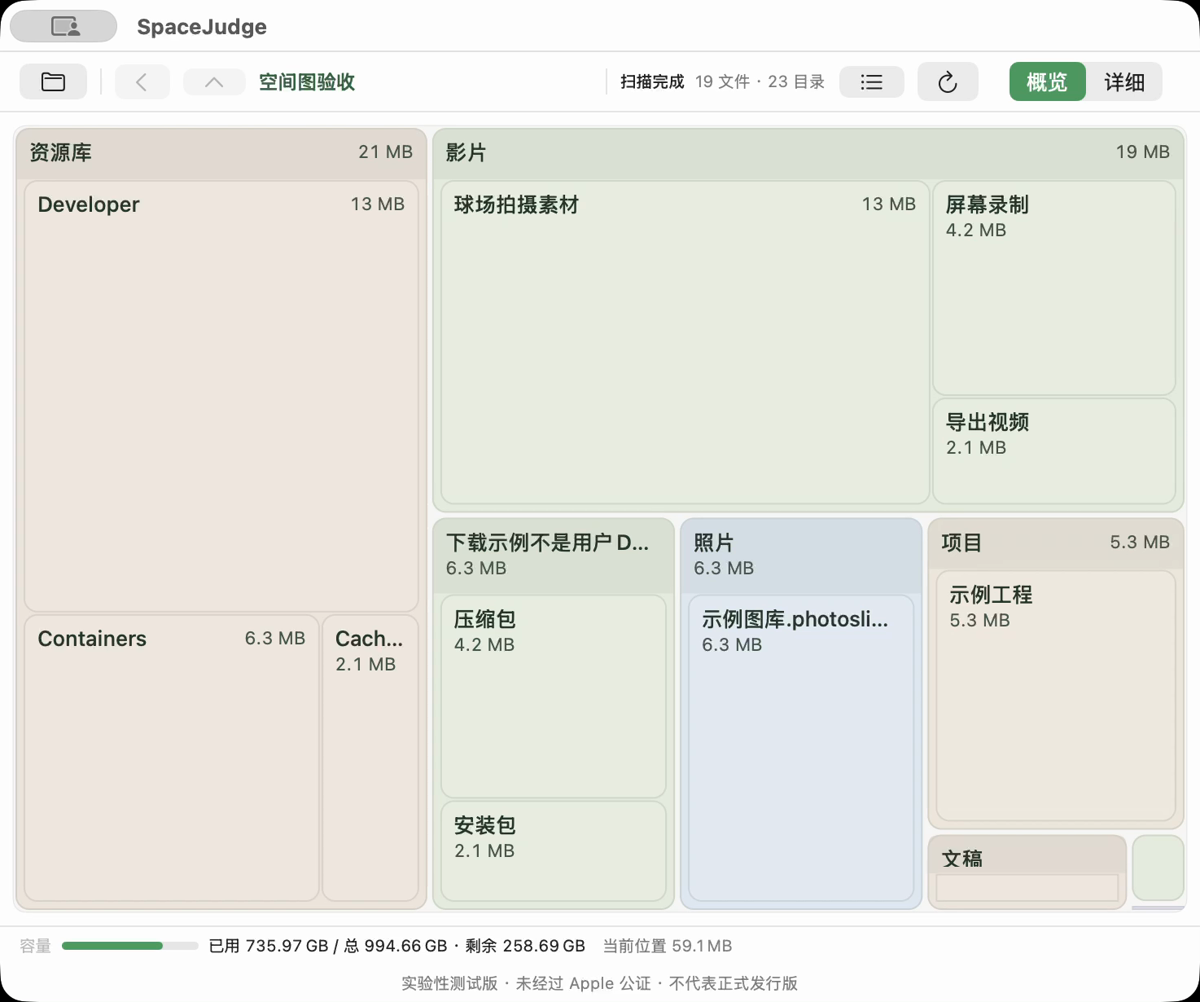Screen dimensions: 1200x1002
Task: Click the remote screen icon in title bar
Action: coord(64,26)
